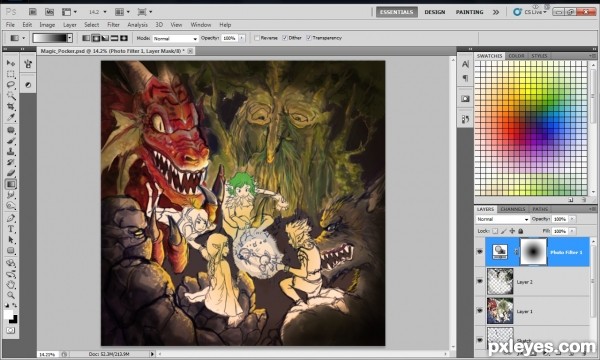
Task: Choose Reflected Gradient style button
Action: (x=114, y=38)
